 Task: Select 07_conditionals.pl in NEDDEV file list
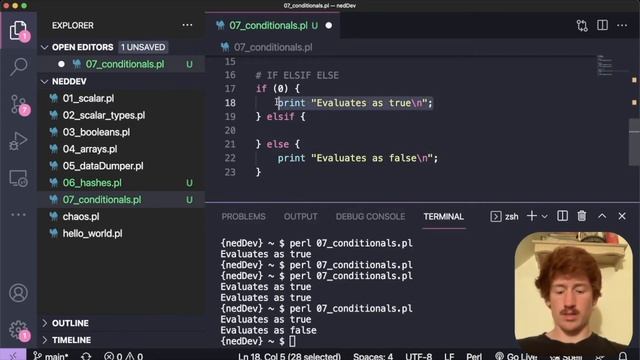pos(122,200)
